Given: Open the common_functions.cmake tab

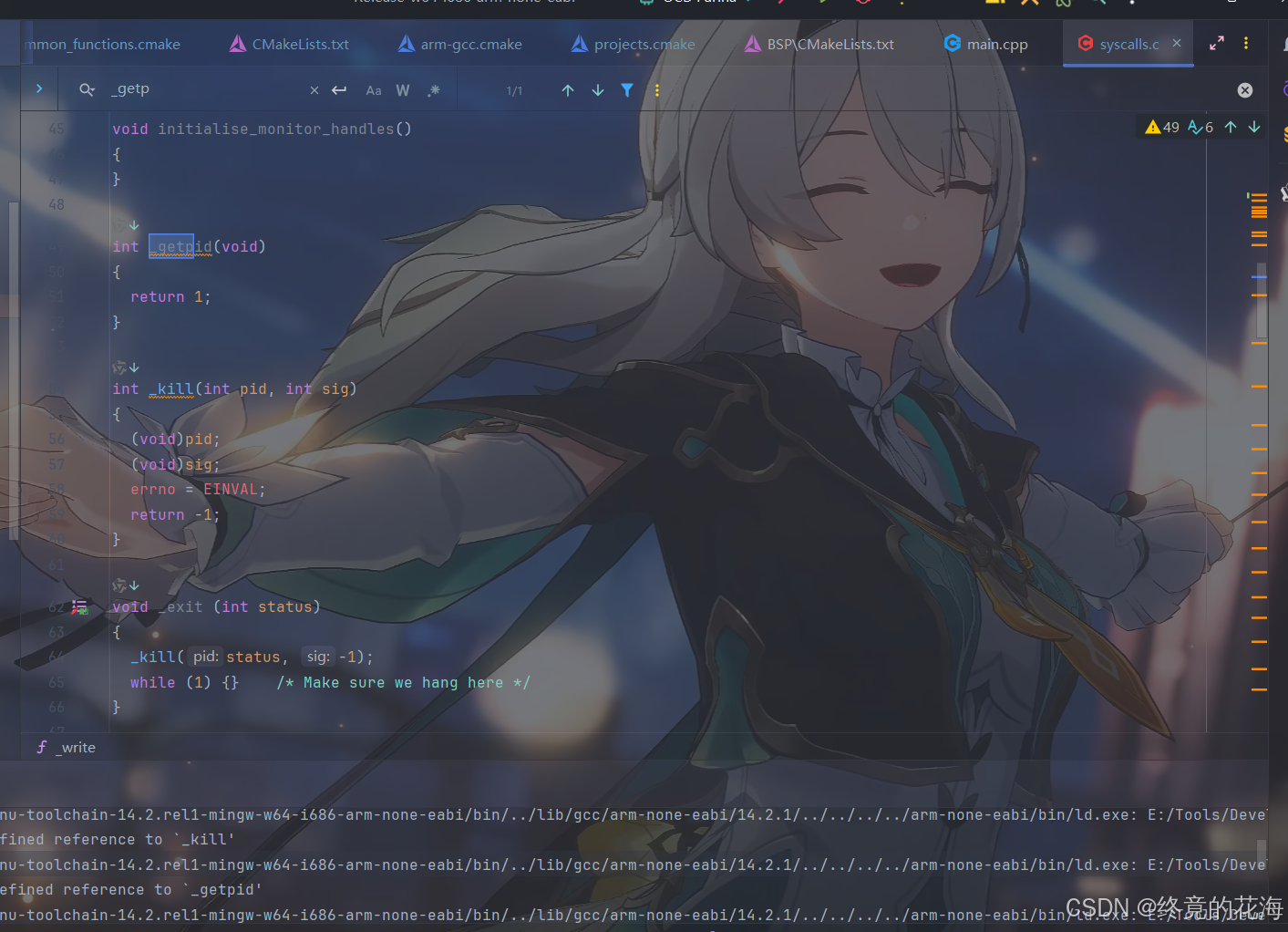Looking at the screenshot, I should (102, 44).
